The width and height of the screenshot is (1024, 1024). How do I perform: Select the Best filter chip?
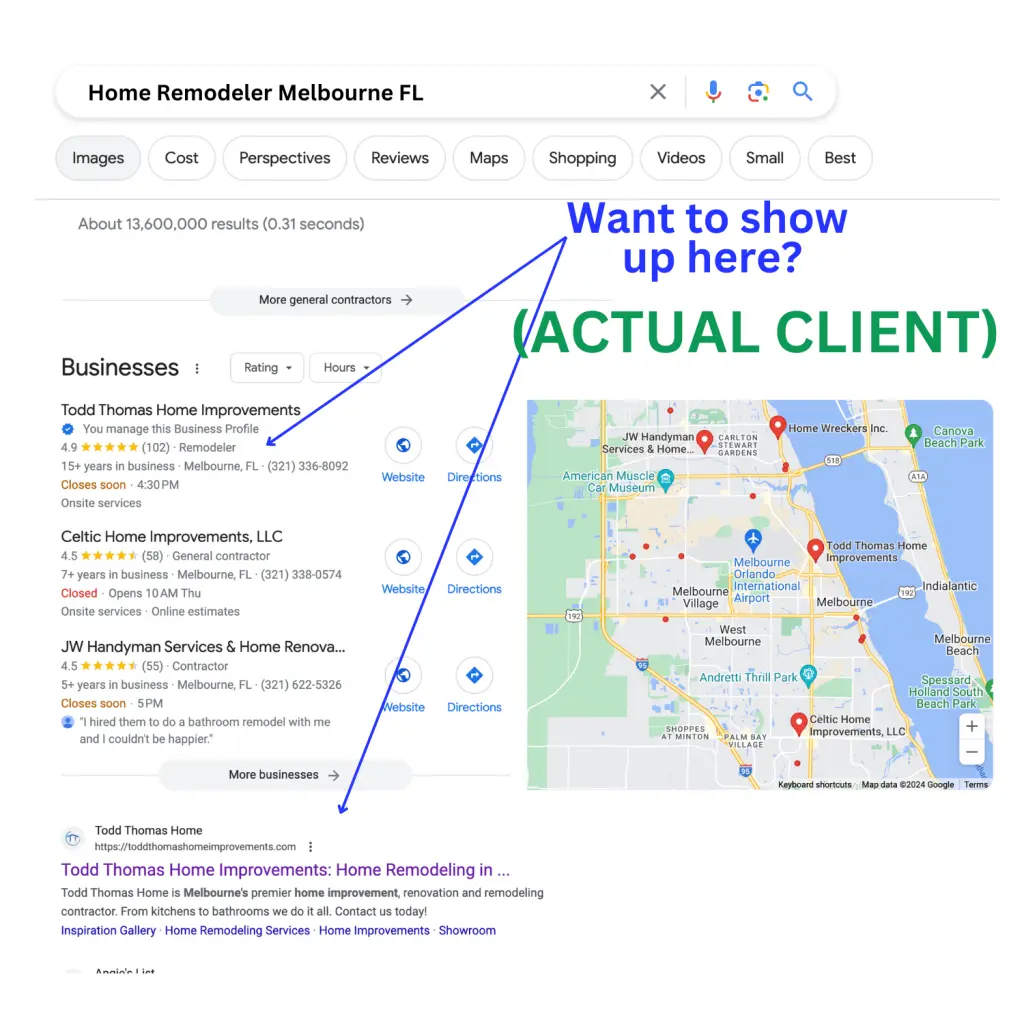[x=840, y=158]
